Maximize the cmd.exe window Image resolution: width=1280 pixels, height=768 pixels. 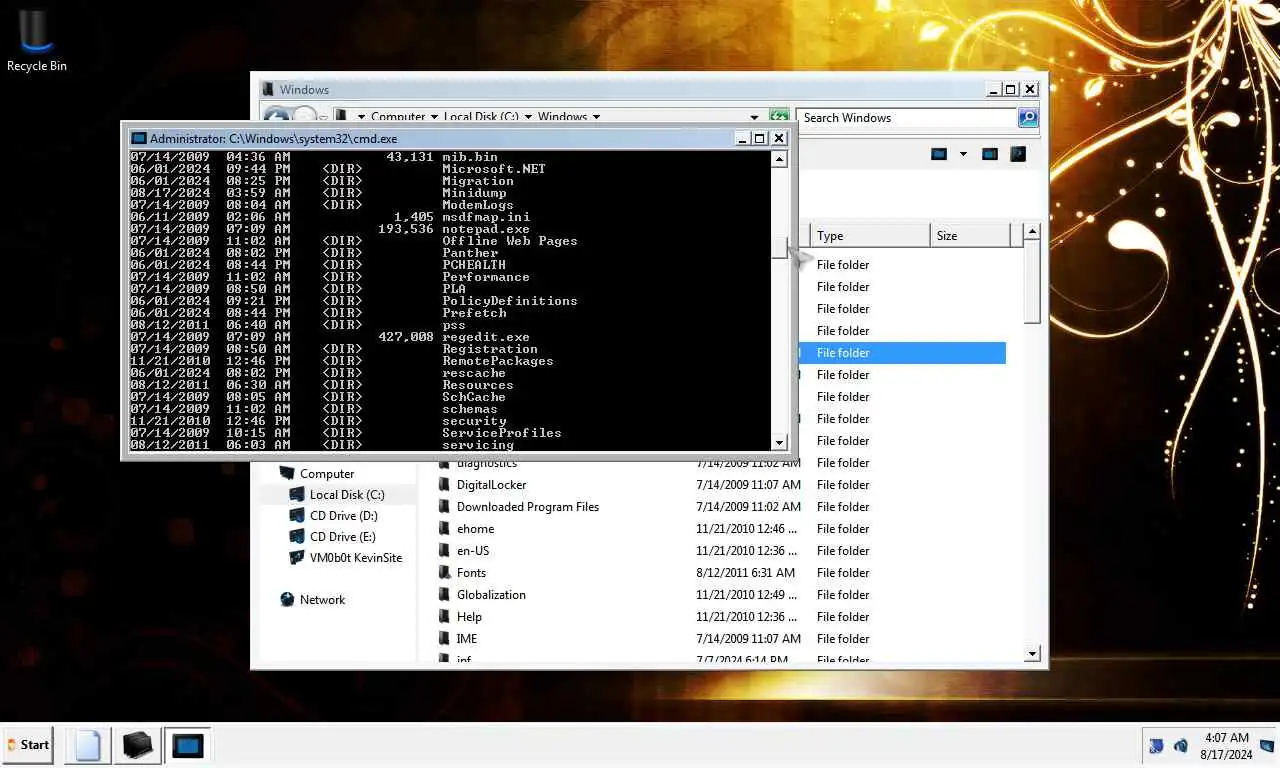[759, 139]
